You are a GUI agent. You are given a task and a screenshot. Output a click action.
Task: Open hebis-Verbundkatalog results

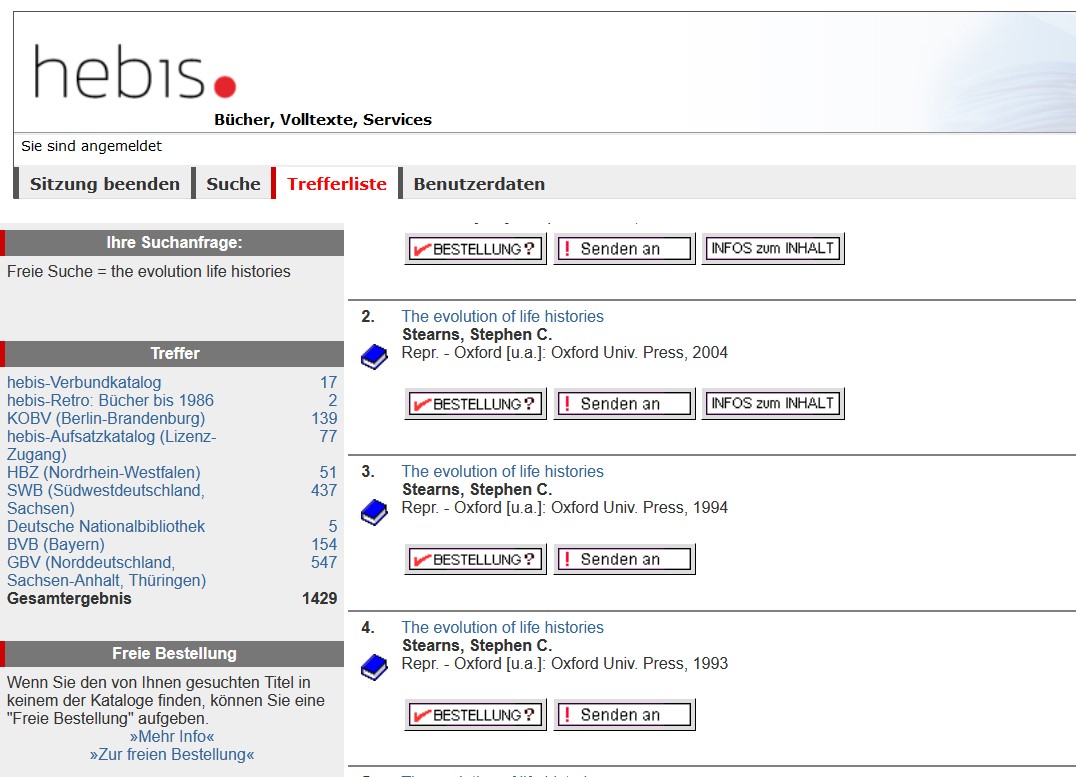[84, 382]
